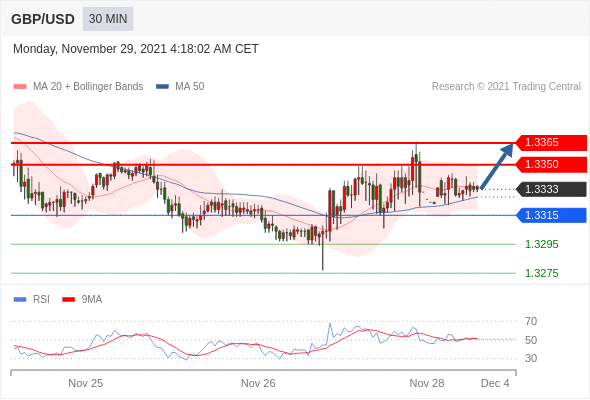This screenshot has height=400, width=590.
Task: Click the 'Nov 28' date axis label
Action: (427, 383)
